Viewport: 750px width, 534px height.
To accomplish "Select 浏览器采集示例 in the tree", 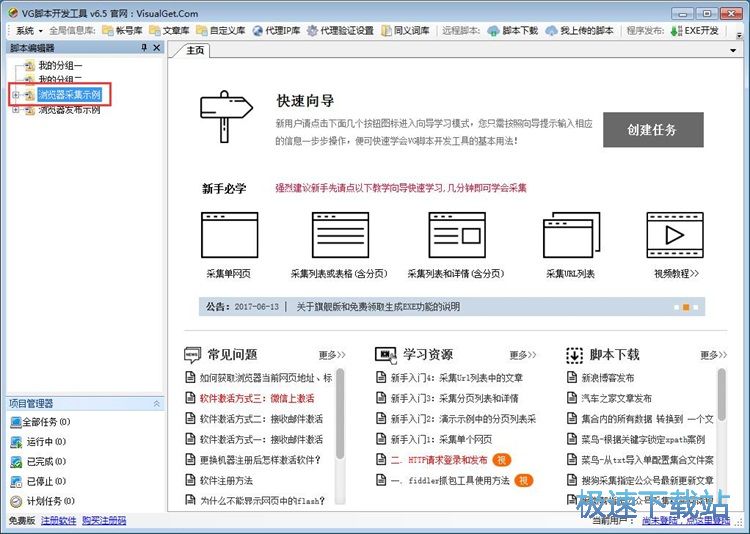I will tap(70, 95).
